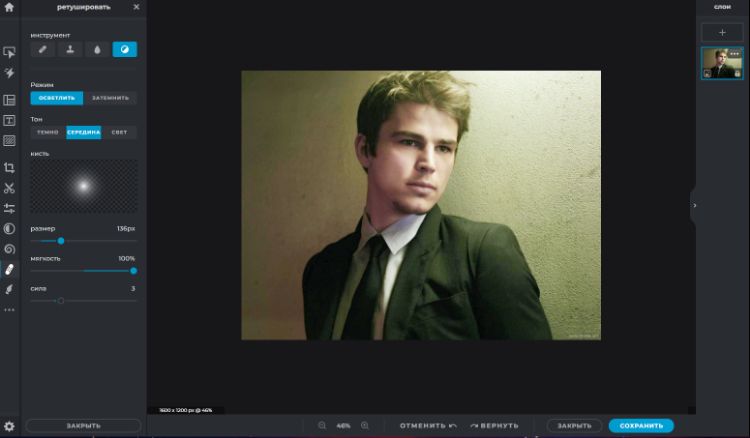Viewport: 750px width, 438px height.
Task: Select the spiral Liquify tool
Action: coord(9,249)
